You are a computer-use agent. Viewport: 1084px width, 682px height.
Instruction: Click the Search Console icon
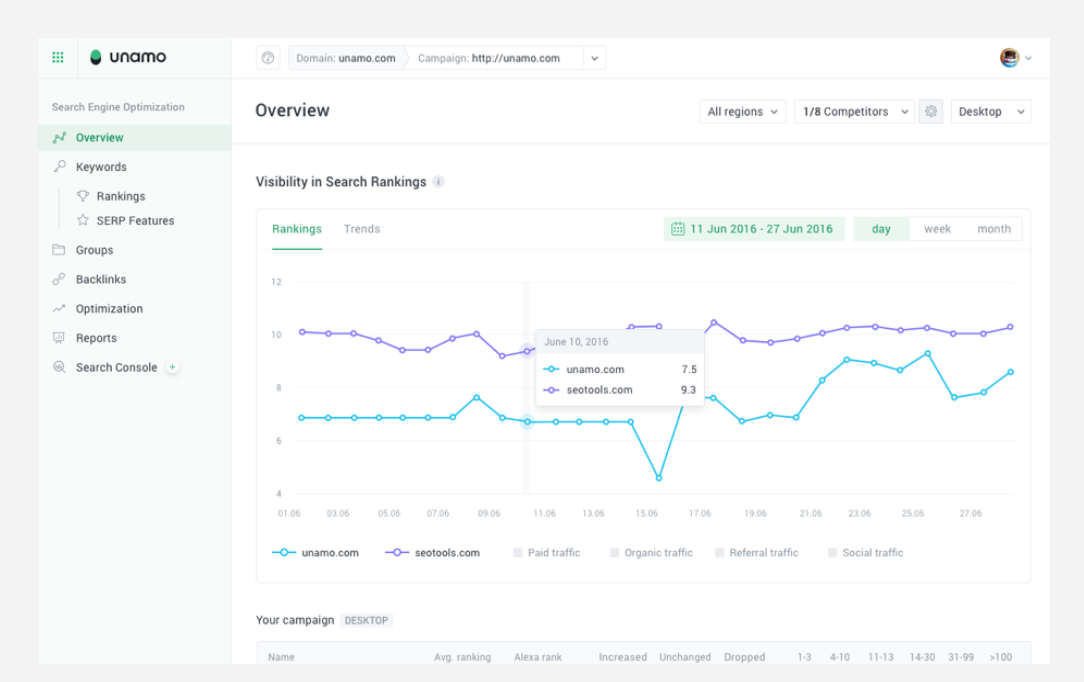pos(59,367)
